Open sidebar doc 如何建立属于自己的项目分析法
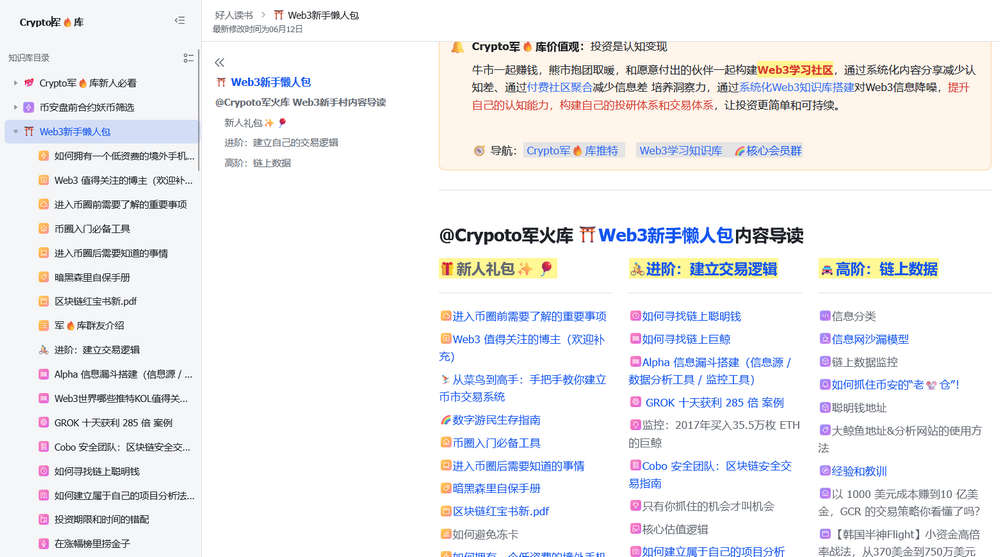Screen dimensions: 1000x557 coord(124,495)
